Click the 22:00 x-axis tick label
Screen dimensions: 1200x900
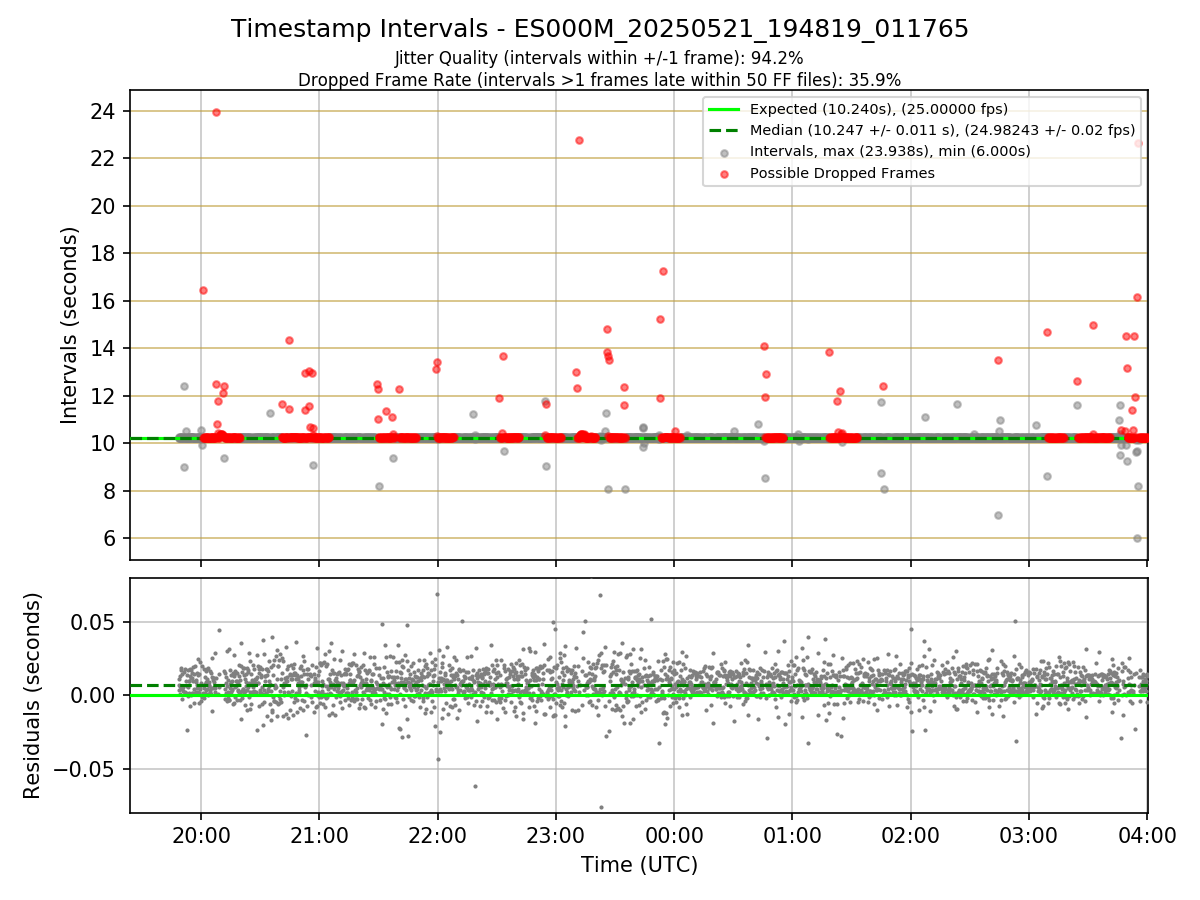point(437,834)
